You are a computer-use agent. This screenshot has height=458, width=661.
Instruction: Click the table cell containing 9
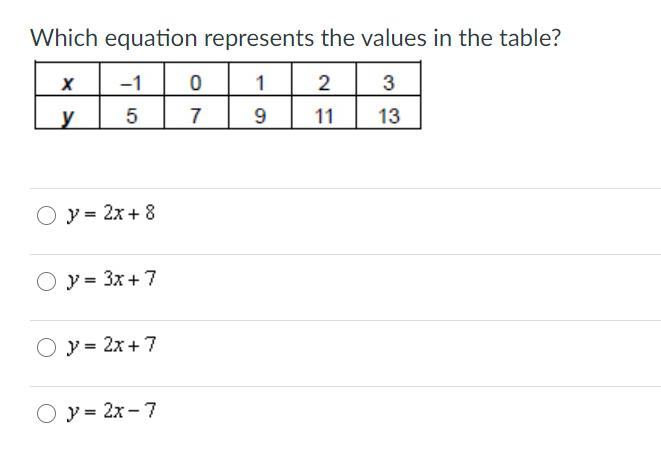(260, 112)
